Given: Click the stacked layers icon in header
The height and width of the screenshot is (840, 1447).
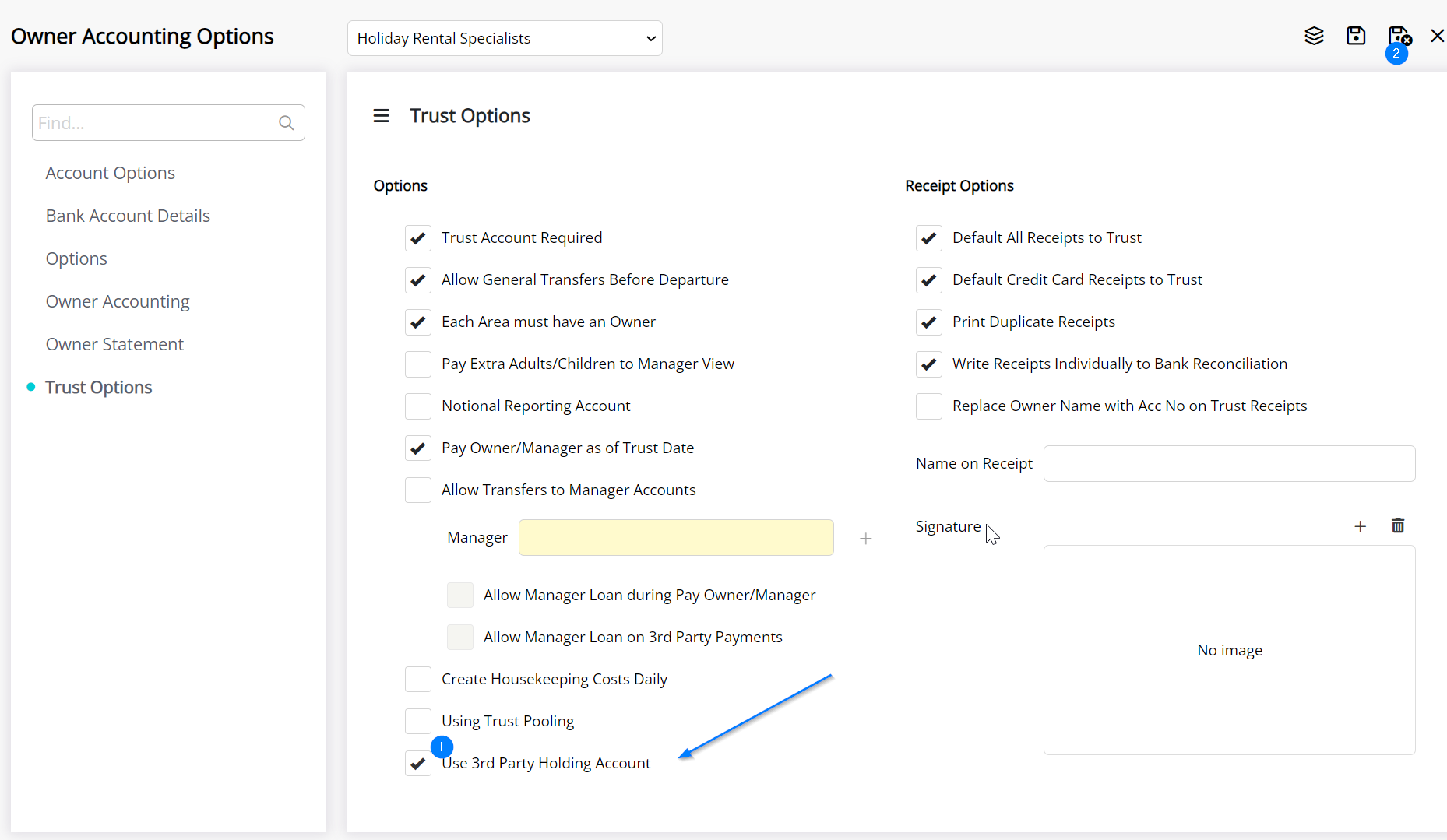Looking at the screenshot, I should click(x=1314, y=36).
